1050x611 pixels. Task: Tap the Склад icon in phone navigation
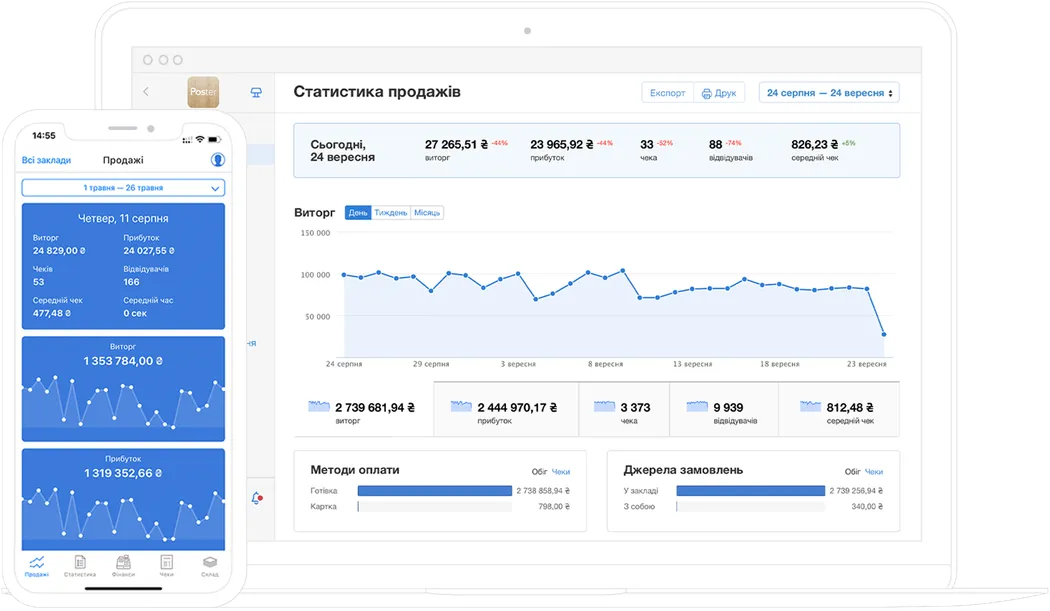(x=209, y=565)
